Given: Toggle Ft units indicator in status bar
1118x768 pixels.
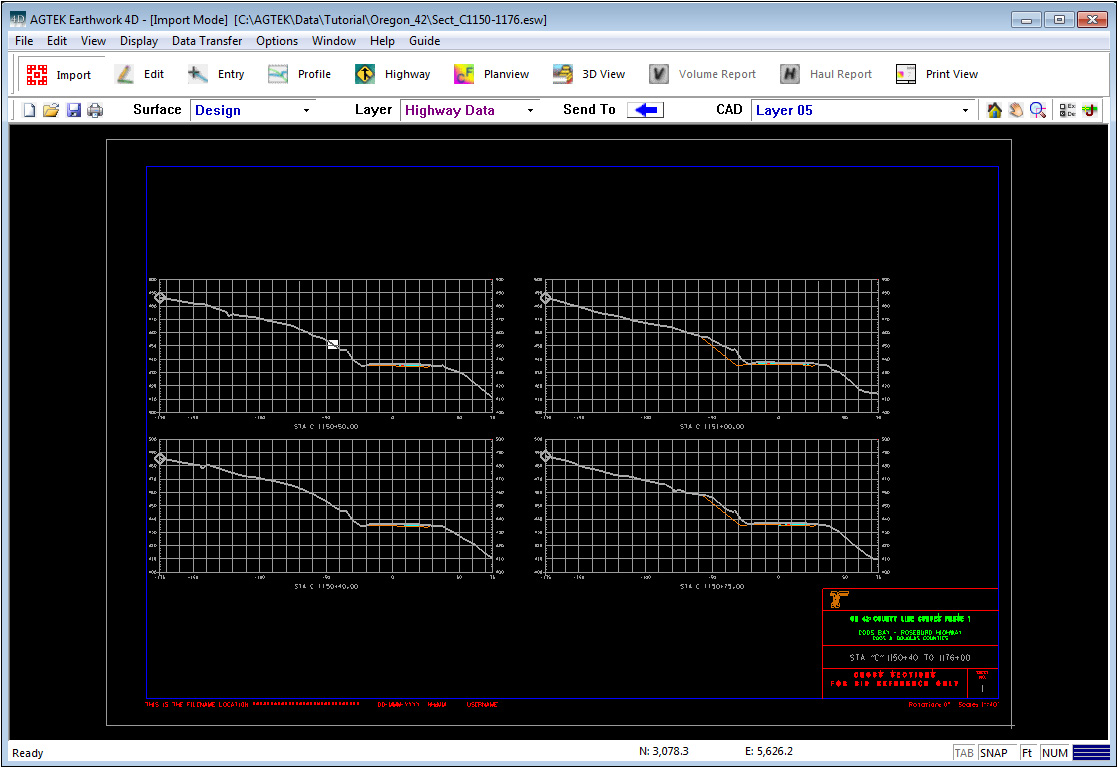Looking at the screenshot, I should click(x=1027, y=753).
